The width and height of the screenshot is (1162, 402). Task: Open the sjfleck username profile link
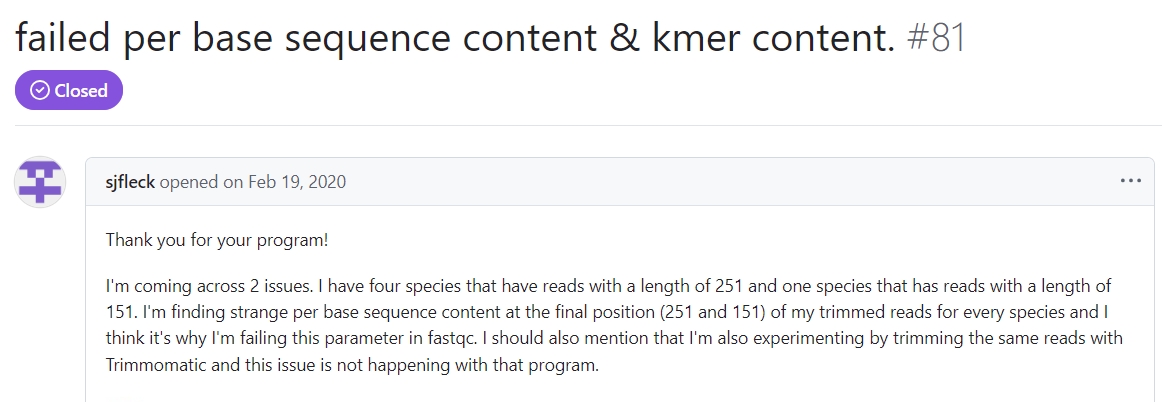pyautogui.click(x=130, y=182)
